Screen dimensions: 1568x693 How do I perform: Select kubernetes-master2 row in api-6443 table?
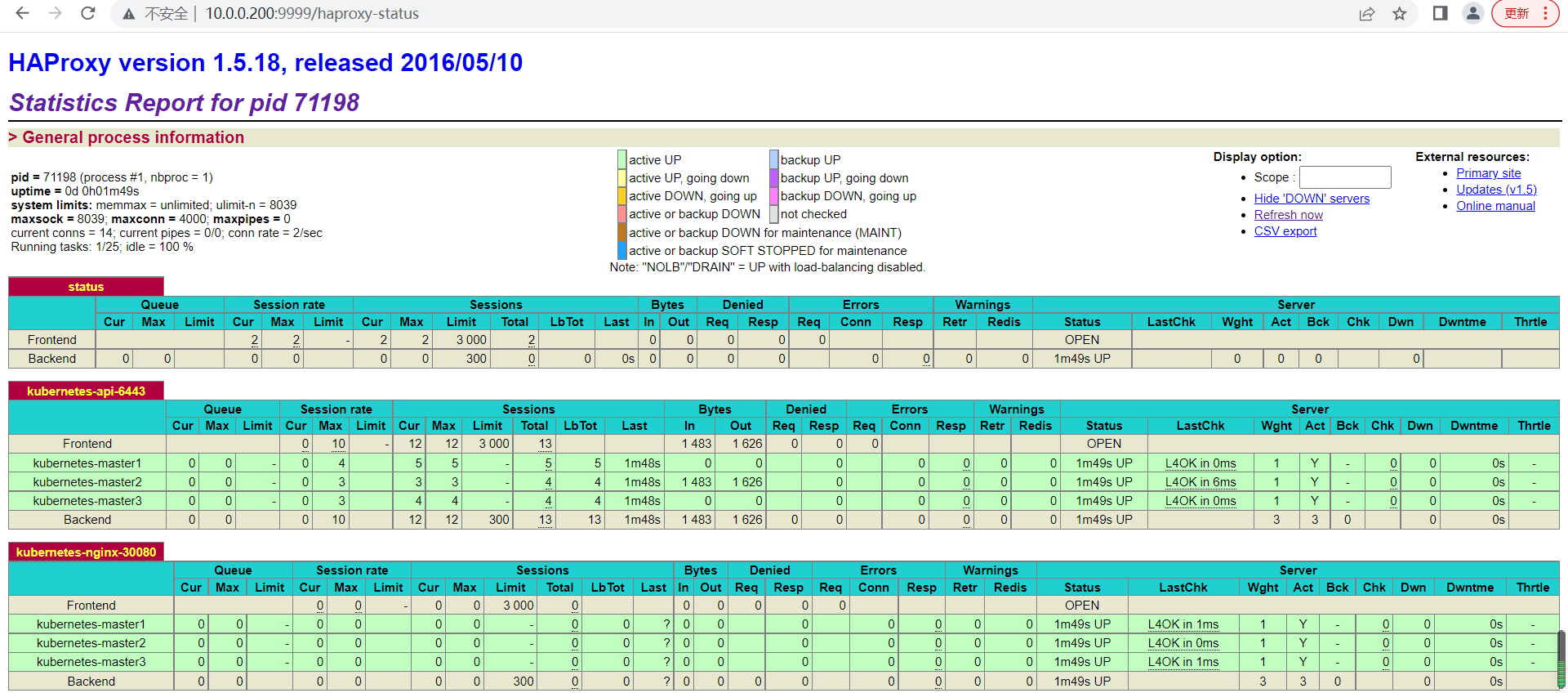784,482
